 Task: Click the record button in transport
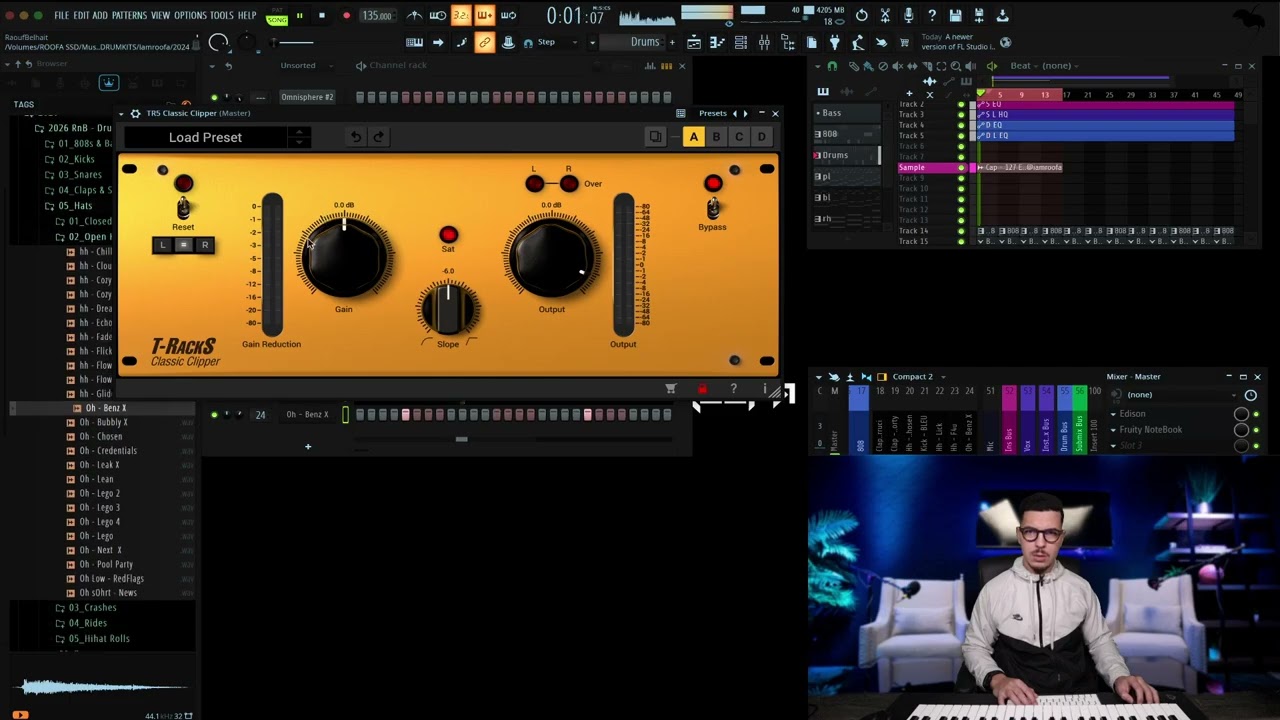346,16
